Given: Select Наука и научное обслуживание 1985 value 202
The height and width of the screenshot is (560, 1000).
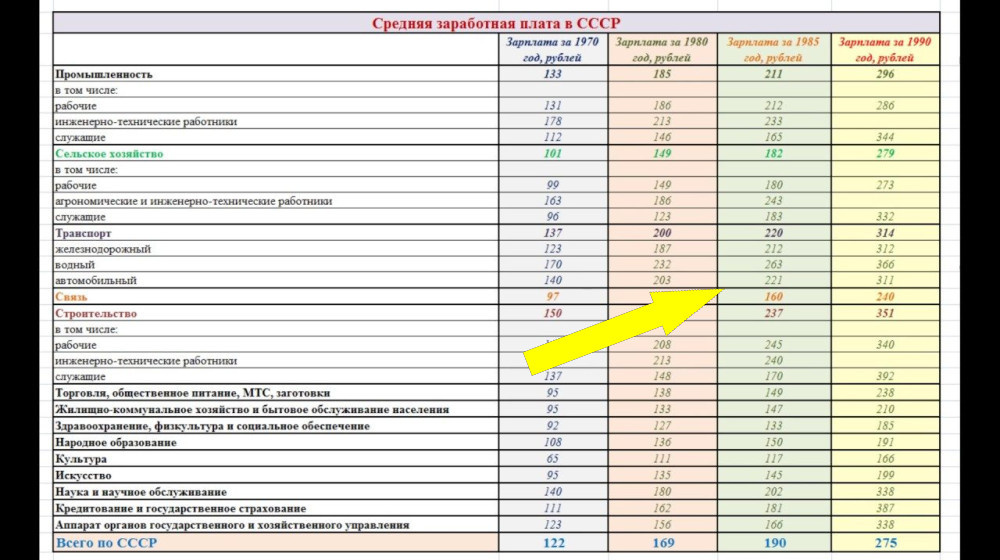Looking at the screenshot, I should [x=774, y=492].
